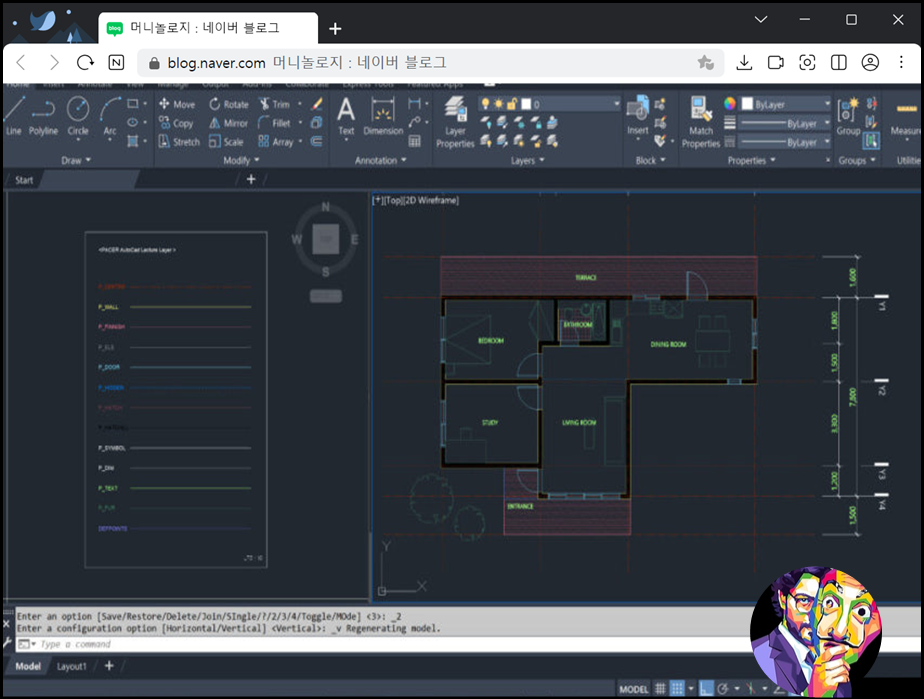Screen dimensions: 924x699
Task: Insert a Table from Annotation panel
Action: pyautogui.click(x=415, y=141)
